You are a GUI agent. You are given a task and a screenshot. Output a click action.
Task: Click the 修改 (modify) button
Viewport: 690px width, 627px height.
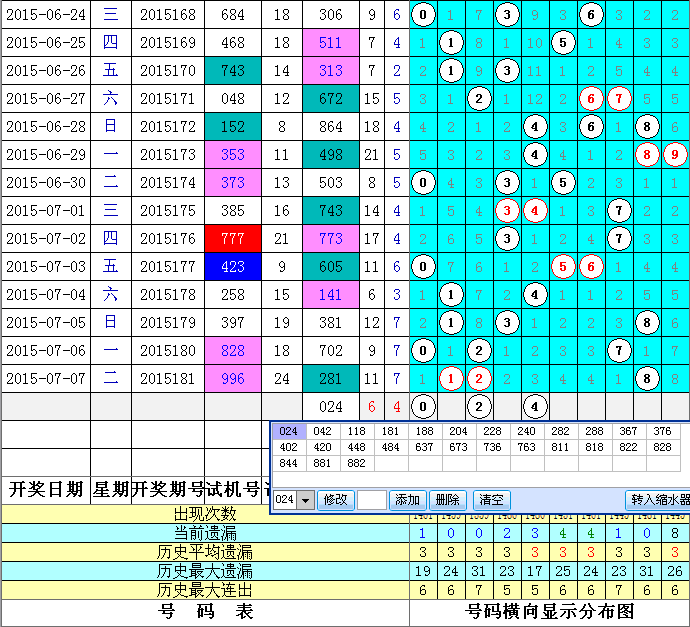click(x=335, y=500)
